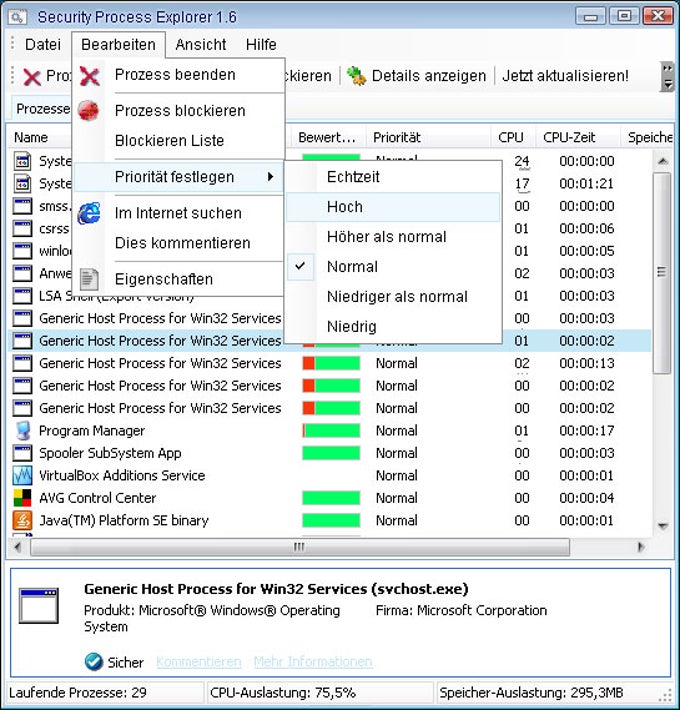
Task: Click the LSA Shell process icon
Action: coord(23,296)
